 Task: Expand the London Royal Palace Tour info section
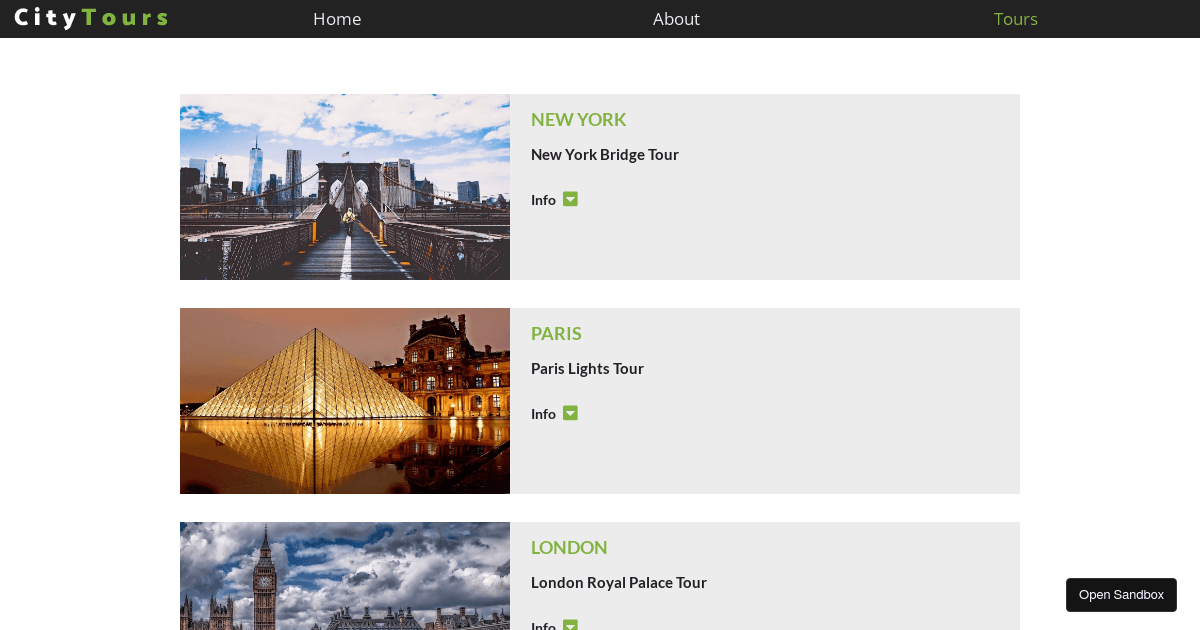coord(570,625)
